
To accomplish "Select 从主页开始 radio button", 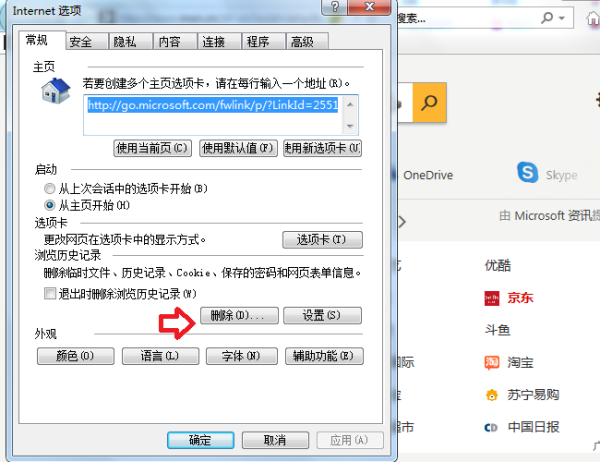I will (49, 206).
